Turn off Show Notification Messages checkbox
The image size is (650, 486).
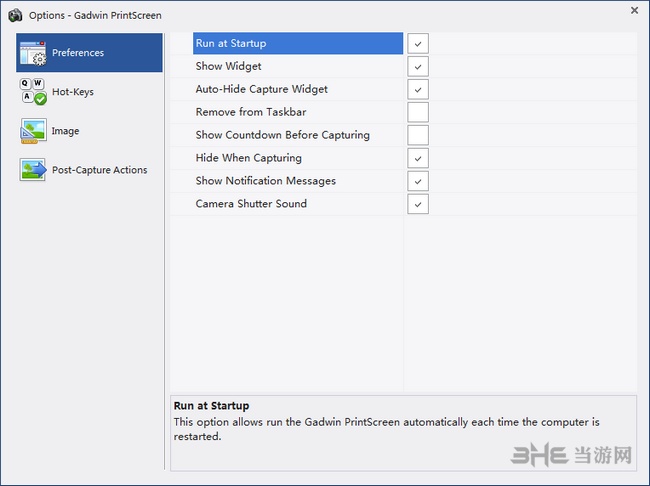[417, 181]
